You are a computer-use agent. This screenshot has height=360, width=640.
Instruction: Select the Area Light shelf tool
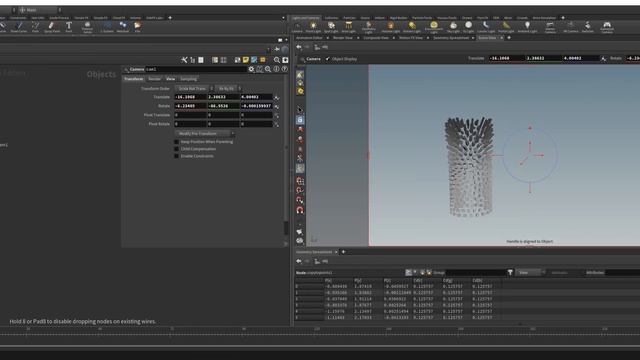[349, 27]
